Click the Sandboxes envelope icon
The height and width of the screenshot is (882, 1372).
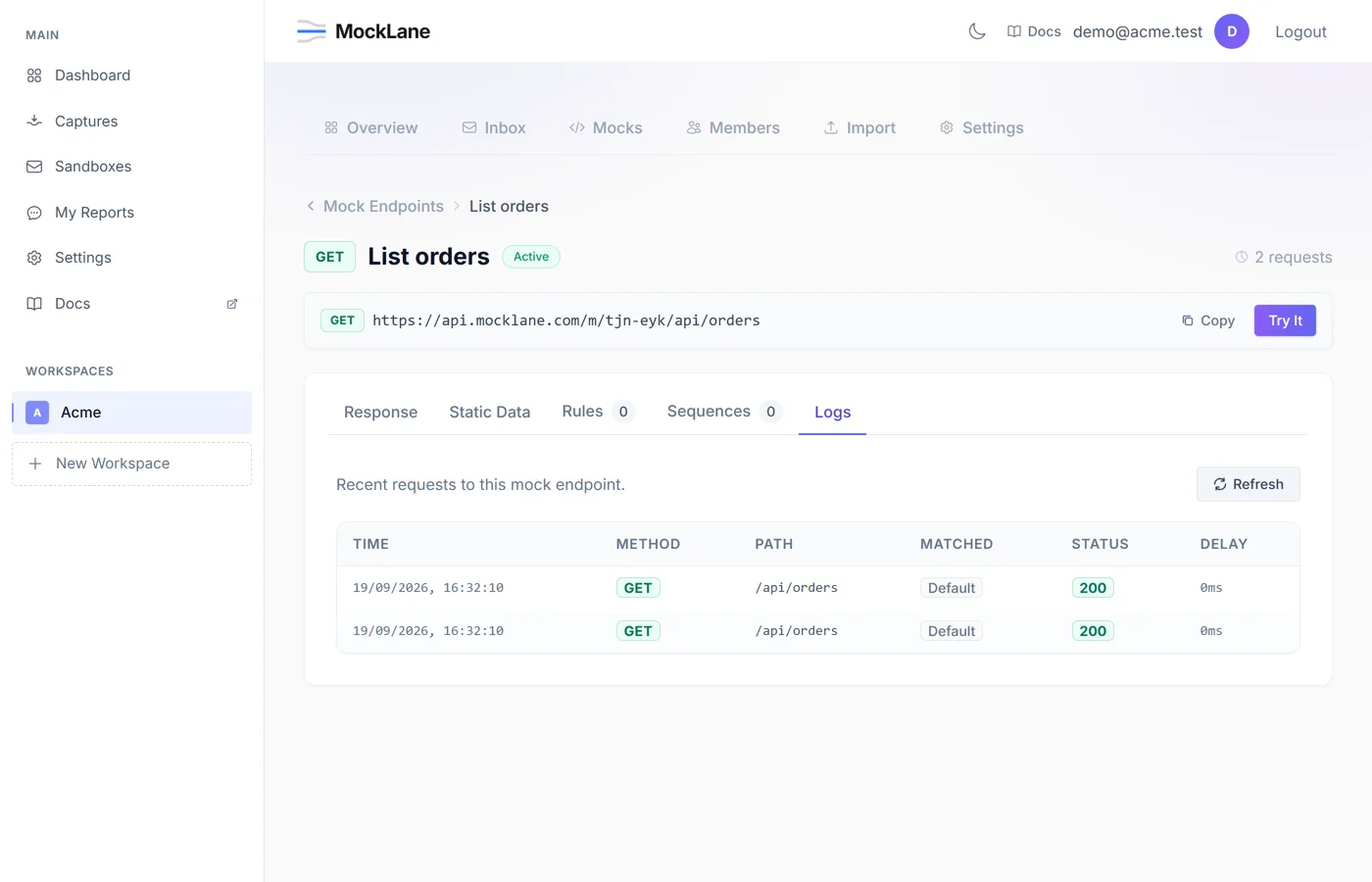(34, 167)
